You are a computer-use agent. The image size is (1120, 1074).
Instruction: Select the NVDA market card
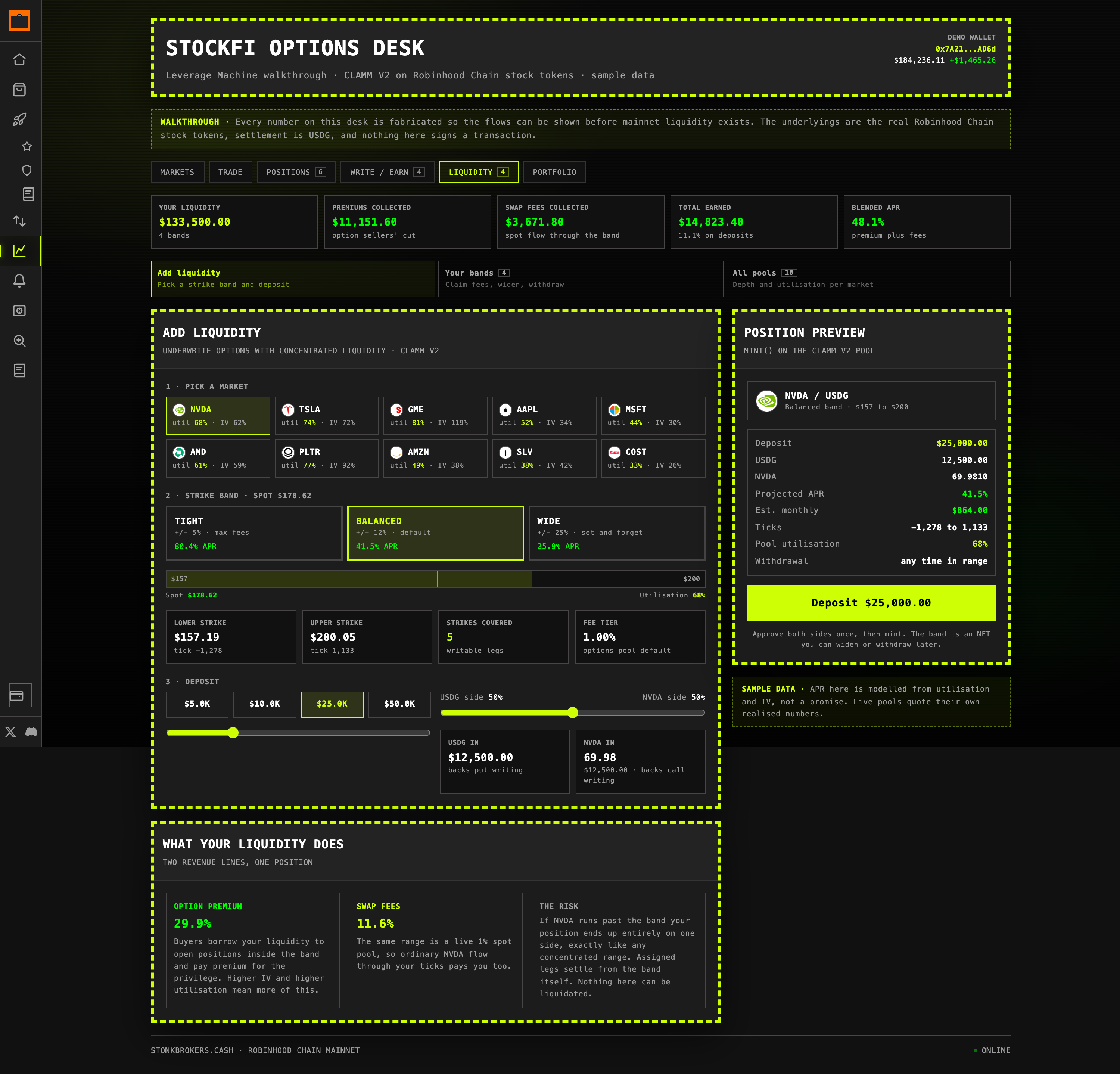pos(218,416)
